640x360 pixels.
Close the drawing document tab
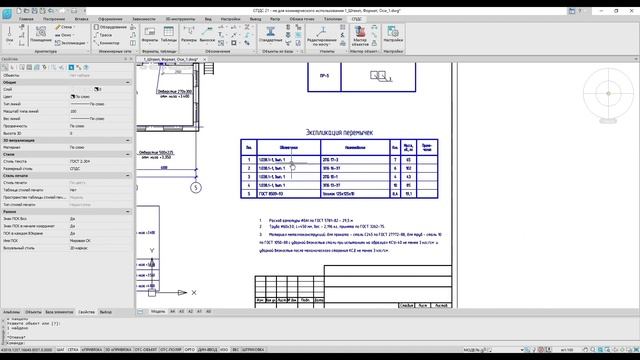[205, 60]
